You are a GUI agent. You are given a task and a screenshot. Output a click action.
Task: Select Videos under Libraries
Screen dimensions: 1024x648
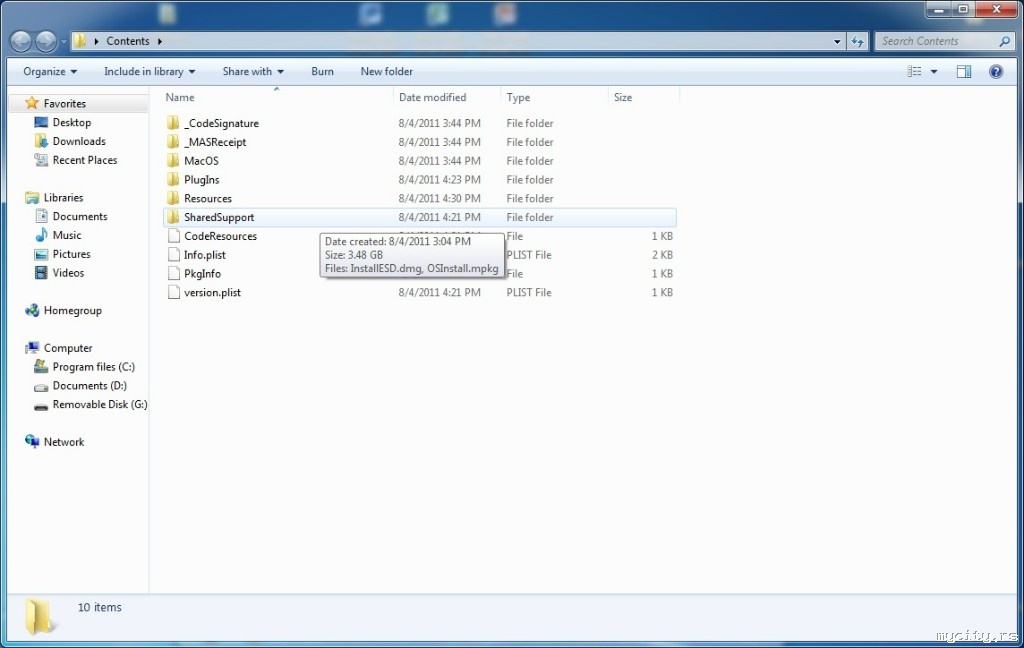68,273
